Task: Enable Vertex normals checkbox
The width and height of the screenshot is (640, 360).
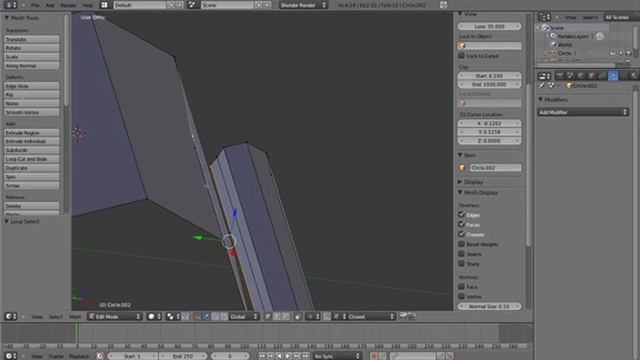Action: click(462, 296)
